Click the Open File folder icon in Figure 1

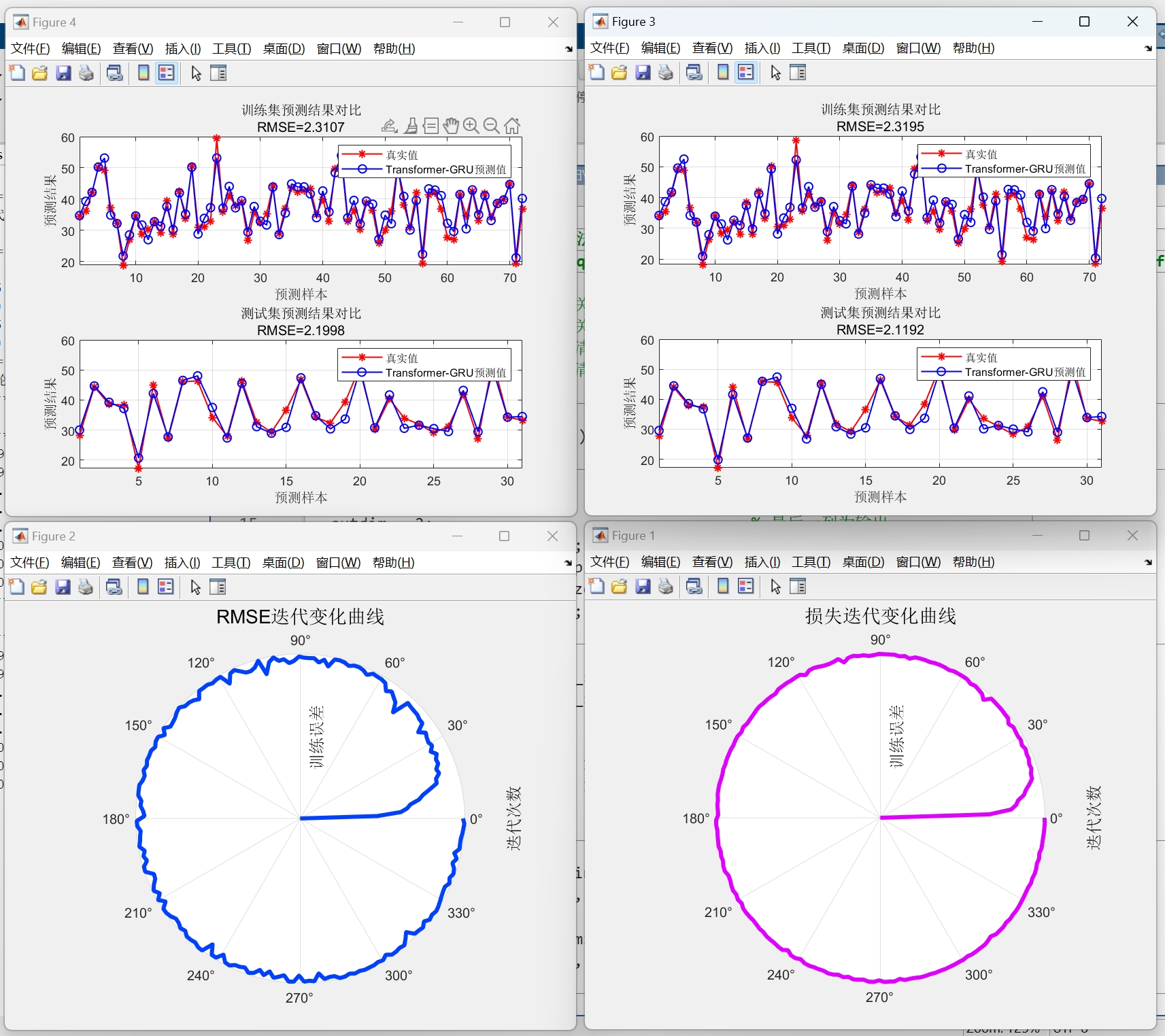(x=620, y=586)
